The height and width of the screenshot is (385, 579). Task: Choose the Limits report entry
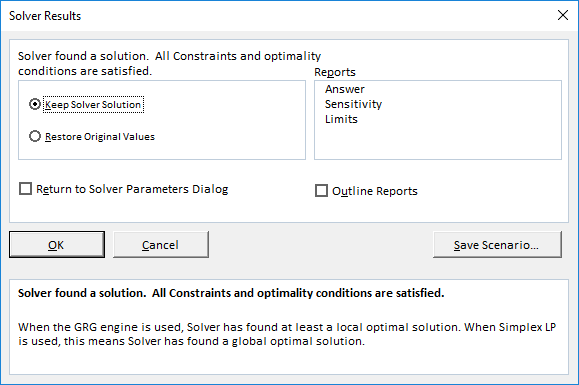click(x=341, y=119)
